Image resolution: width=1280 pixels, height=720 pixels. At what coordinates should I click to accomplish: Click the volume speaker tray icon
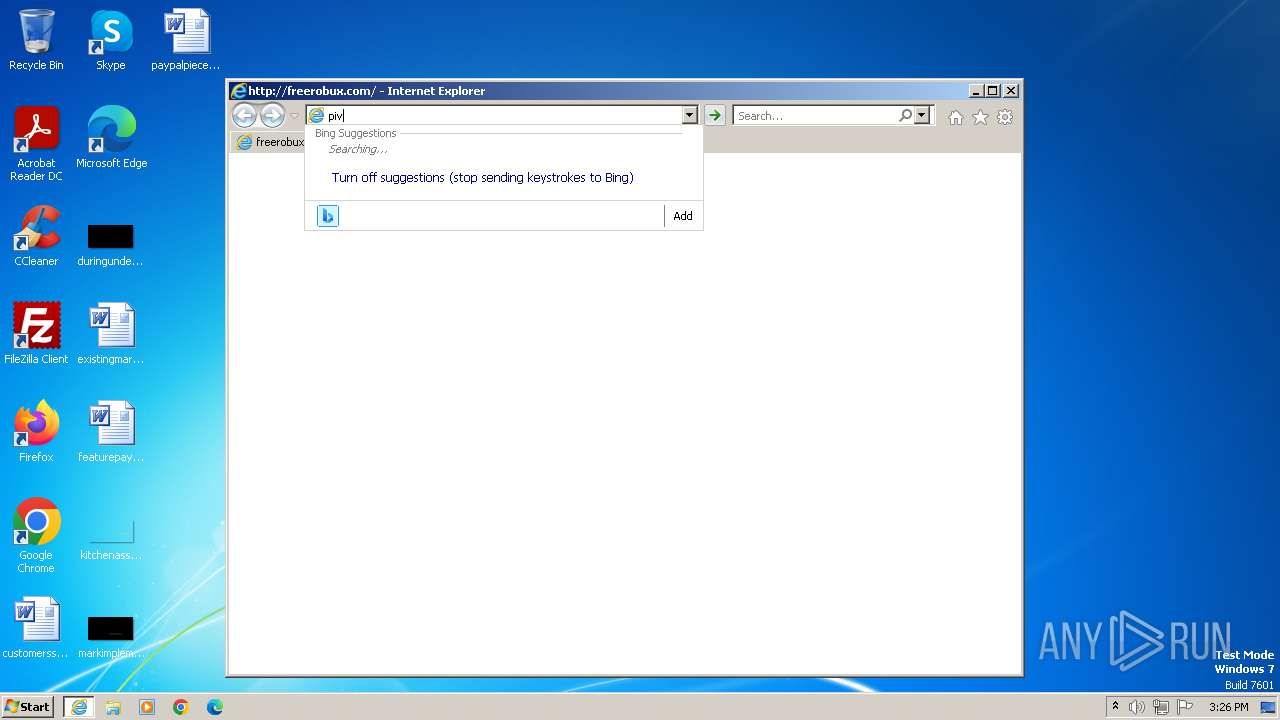click(1137, 707)
